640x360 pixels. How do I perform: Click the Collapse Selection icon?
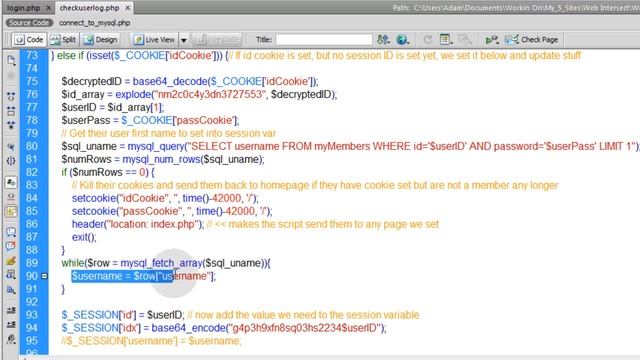(x=11, y=111)
